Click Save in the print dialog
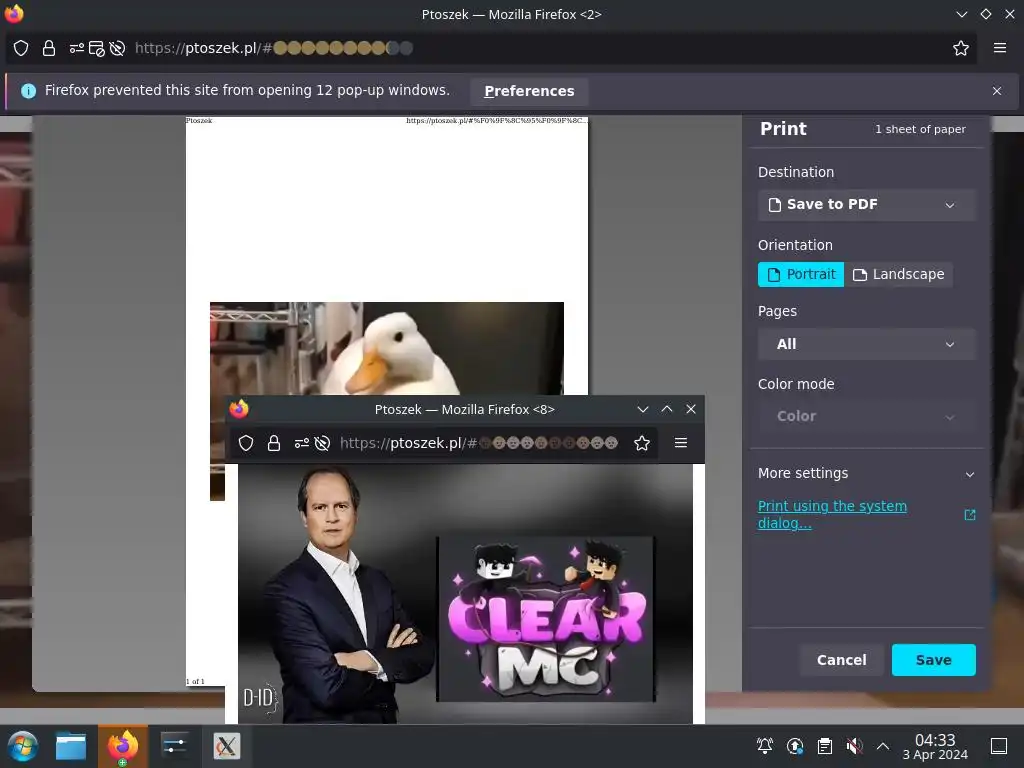 click(x=933, y=660)
